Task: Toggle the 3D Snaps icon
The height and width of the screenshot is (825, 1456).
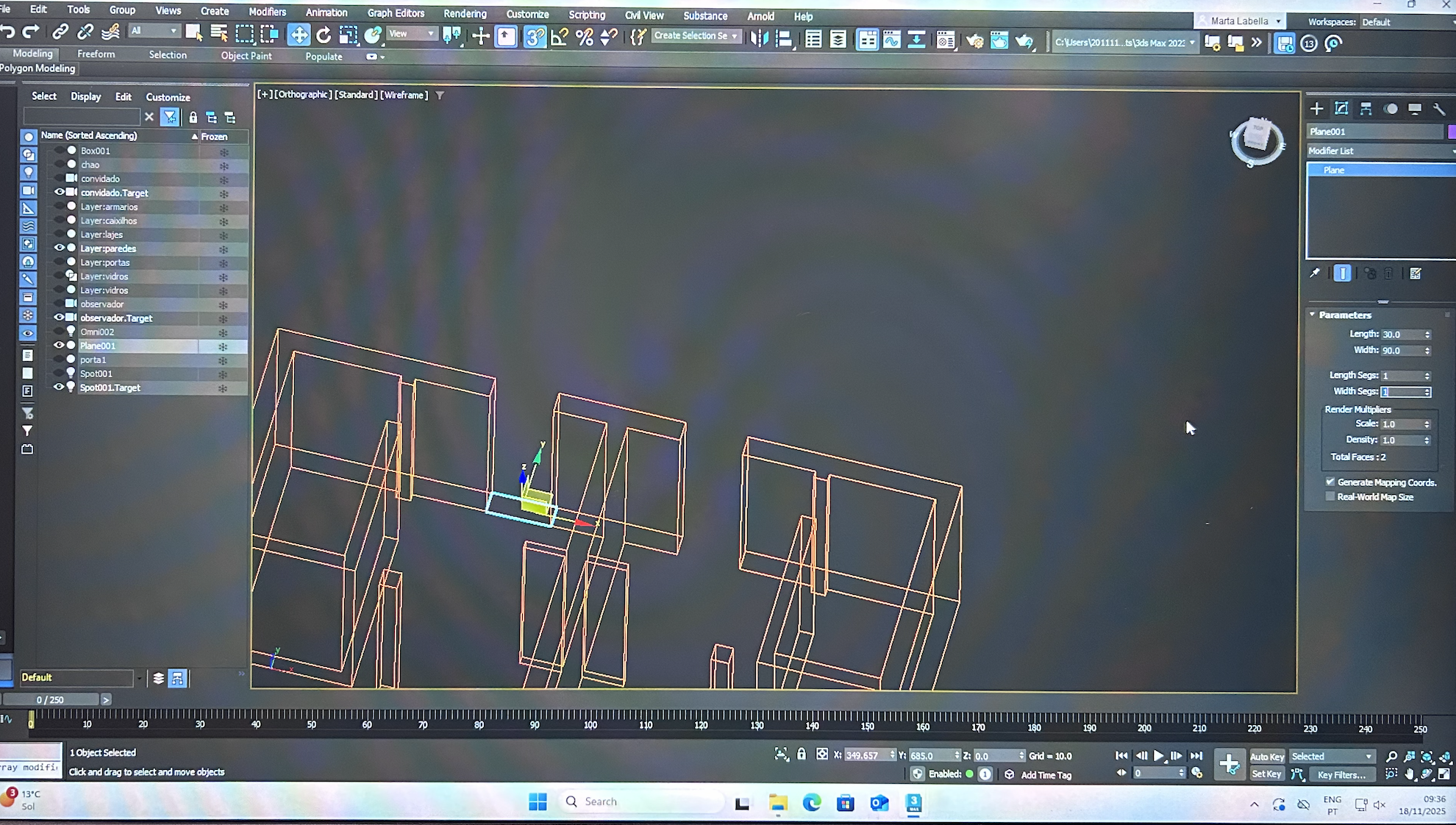Action: tap(535, 36)
